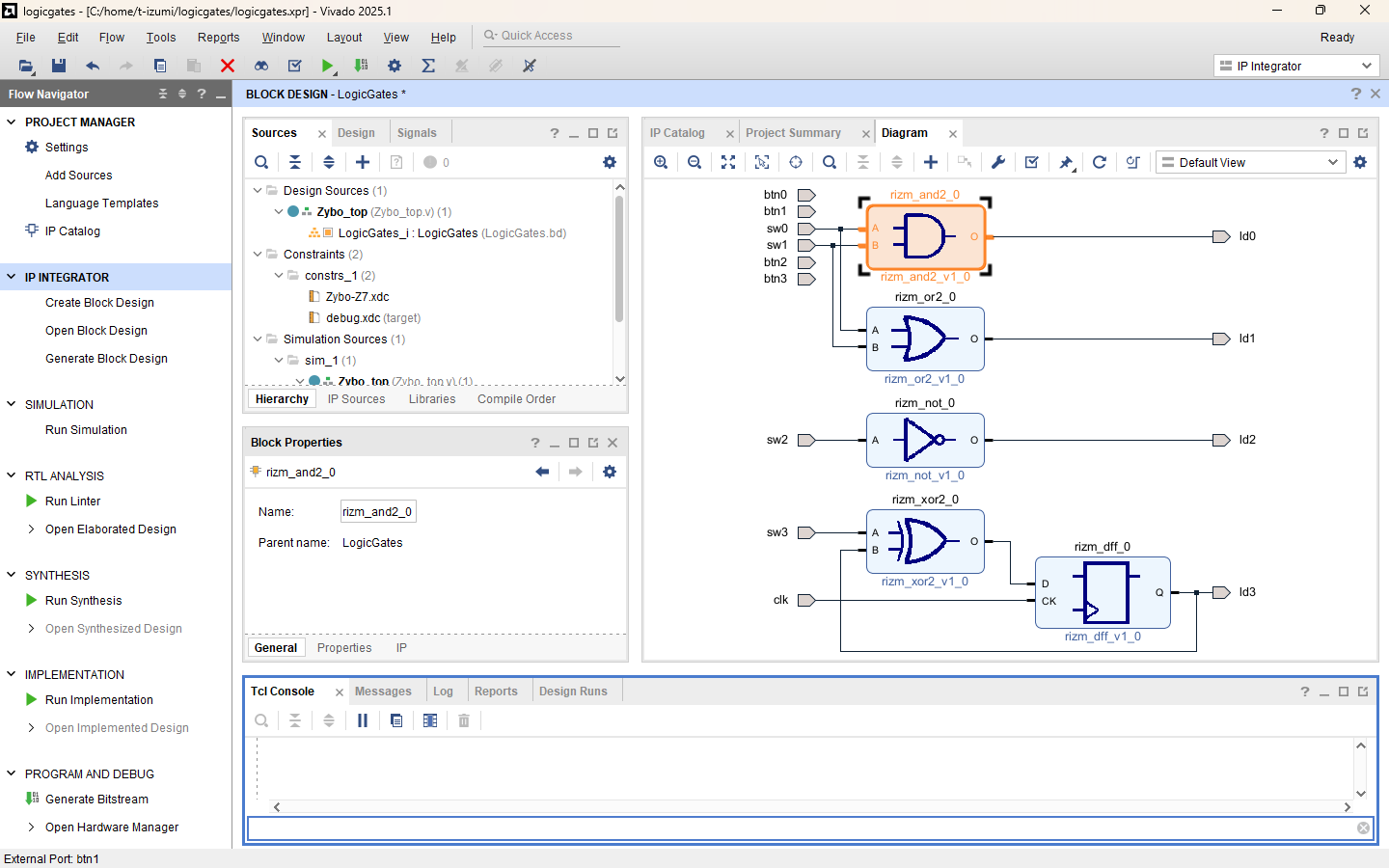
Task: Click the sigma Reports icon in main toolbar
Action: click(x=428, y=66)
